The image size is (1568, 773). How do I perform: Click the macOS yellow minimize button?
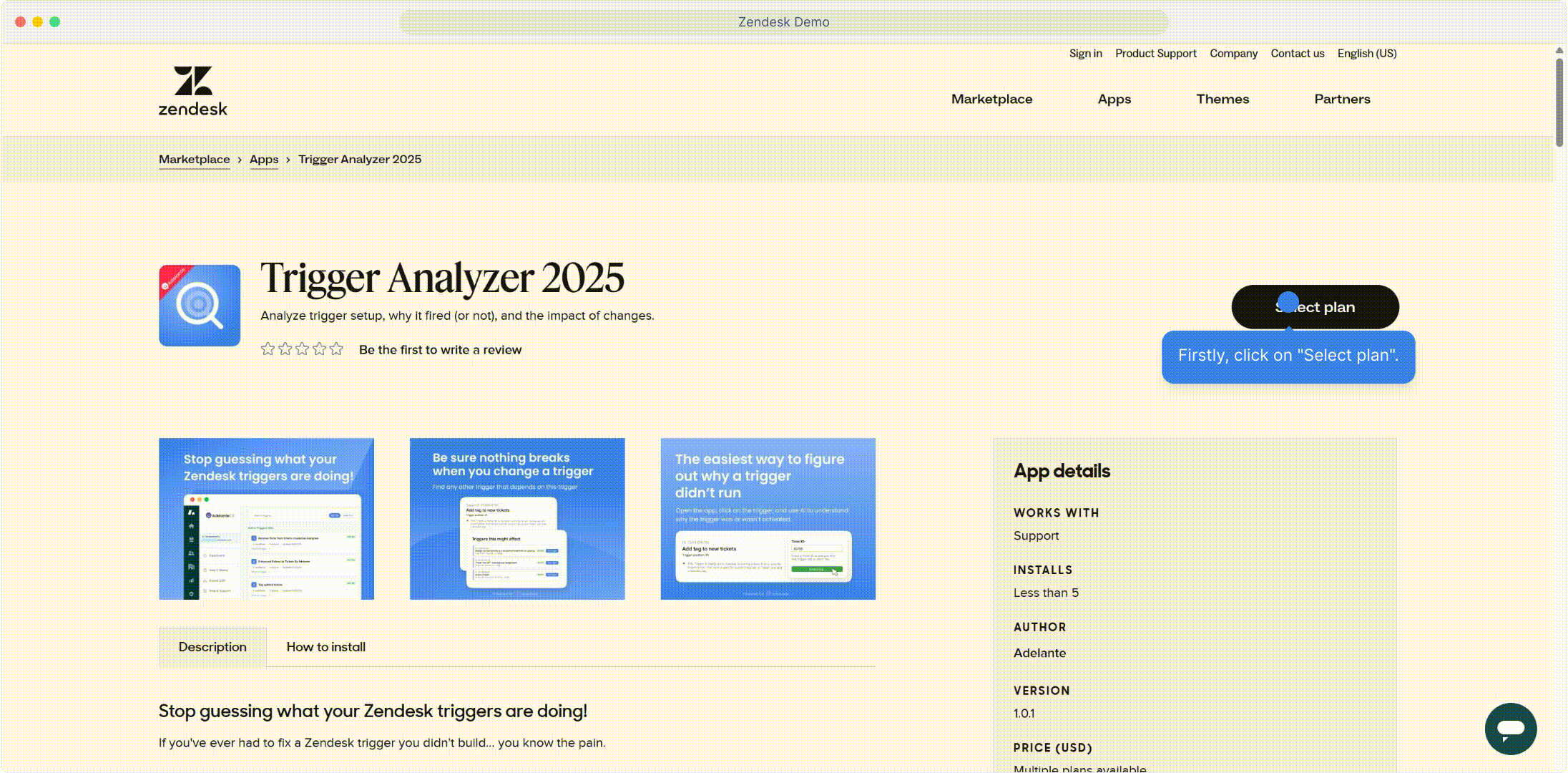click(38, 22)
